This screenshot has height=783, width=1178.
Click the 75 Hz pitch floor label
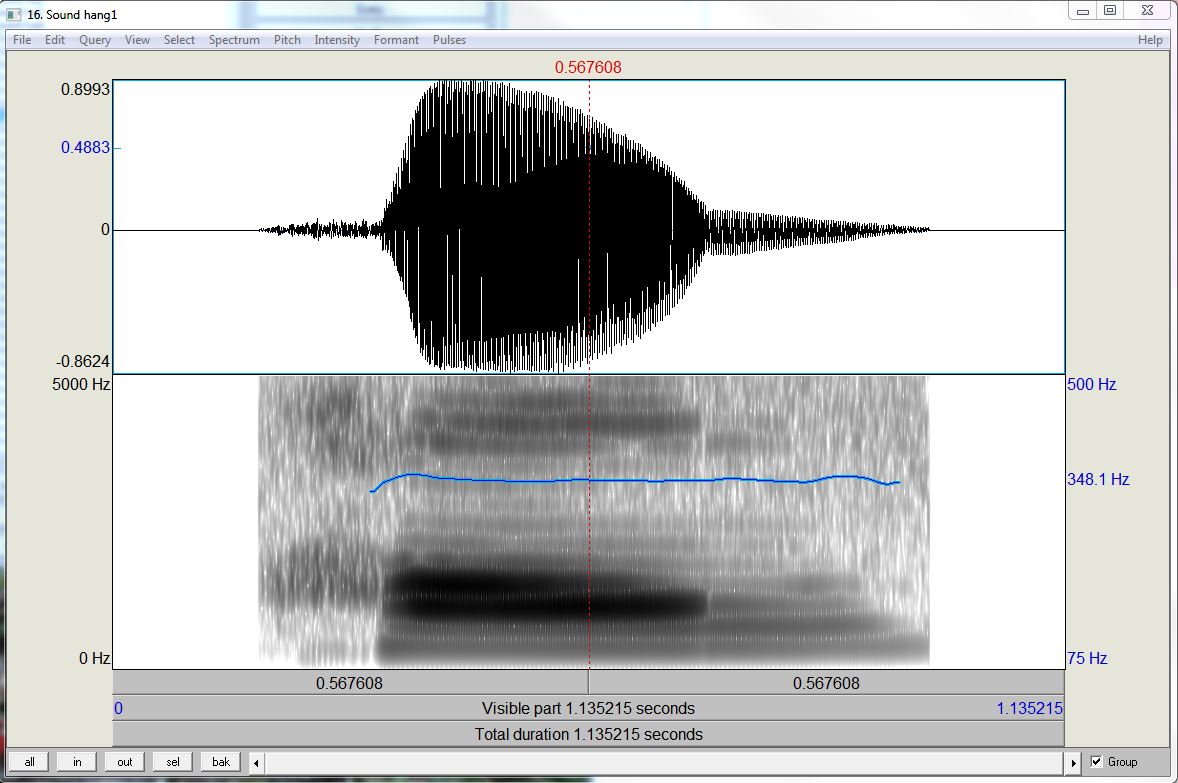[1087, 659]
